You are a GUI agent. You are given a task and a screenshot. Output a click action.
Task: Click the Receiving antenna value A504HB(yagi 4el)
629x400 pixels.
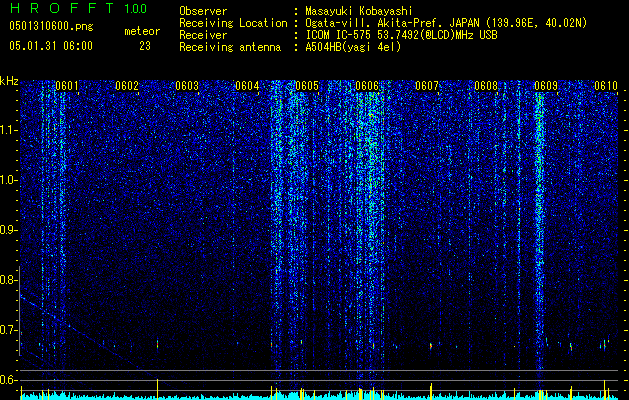pyautogui.click(x=353, y=47)
